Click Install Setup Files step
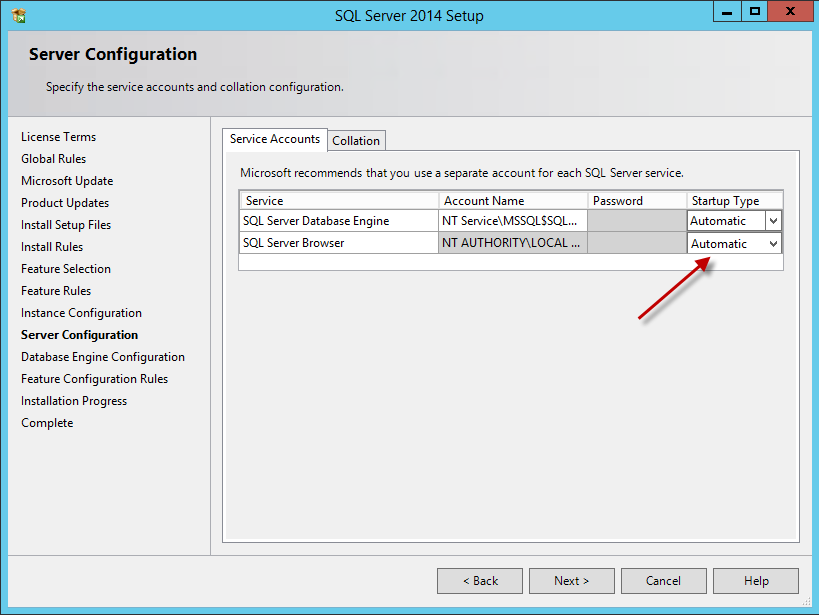Viewport: 819px width, 615px height. coord(66,225)
